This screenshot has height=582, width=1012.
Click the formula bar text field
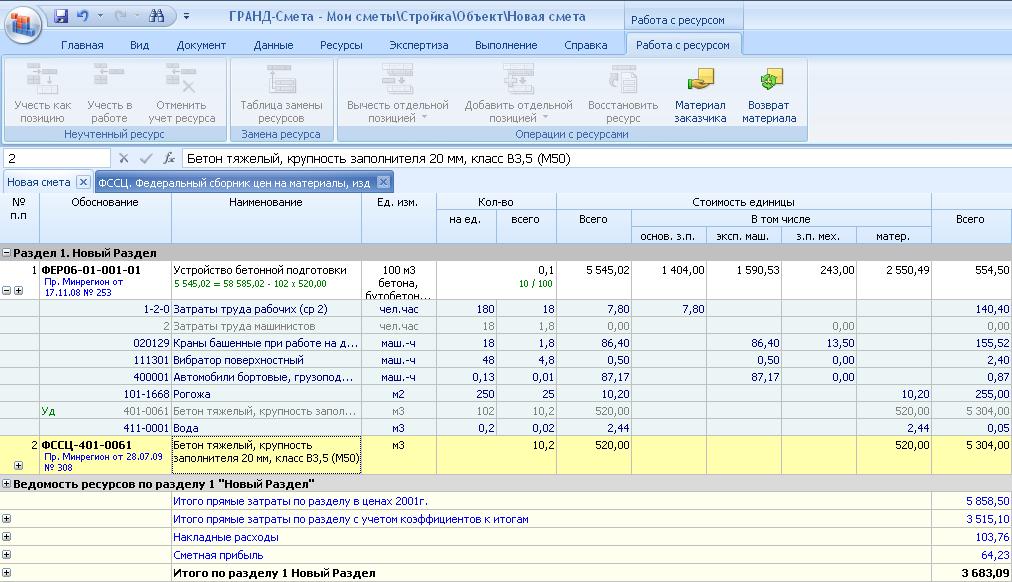590,158
